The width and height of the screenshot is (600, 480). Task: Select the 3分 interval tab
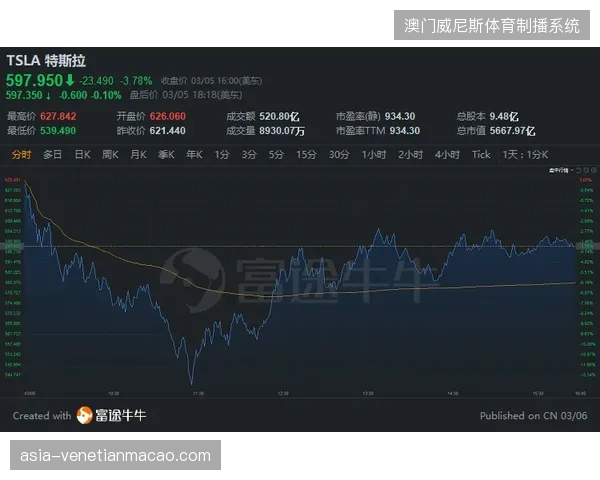pos(249,155)
